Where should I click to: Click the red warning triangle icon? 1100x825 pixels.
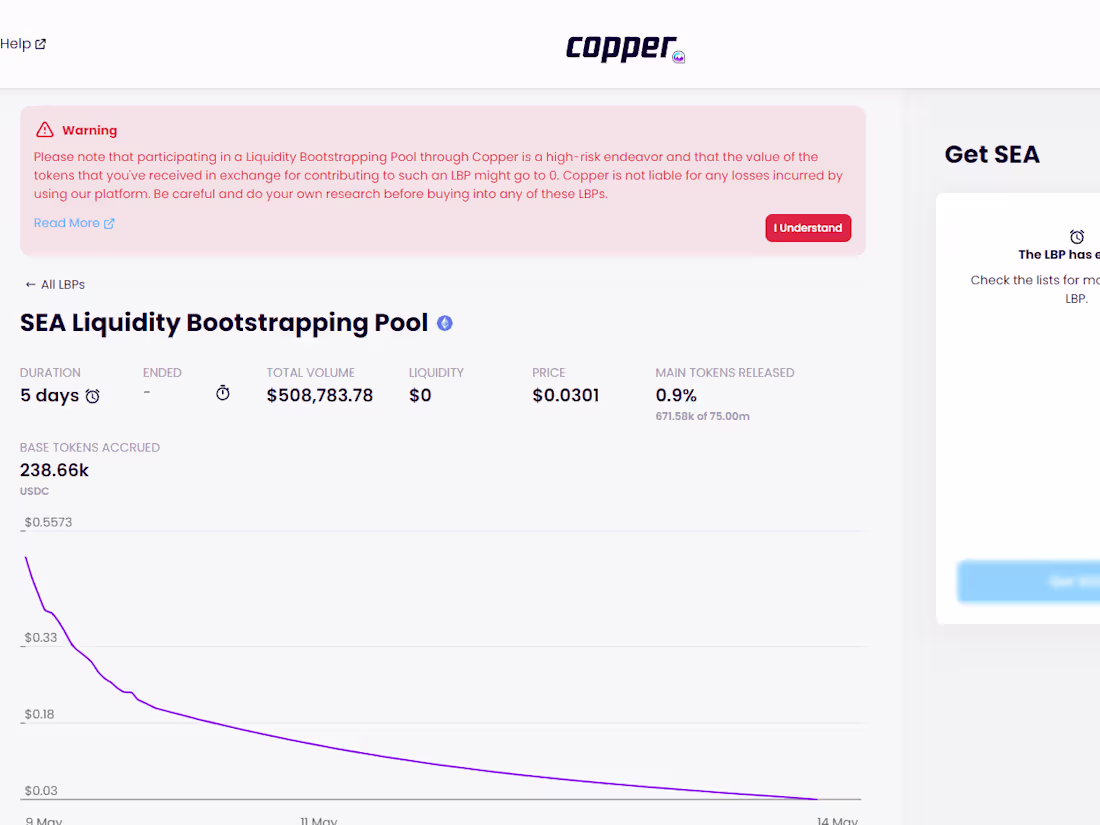click(x=44, y=129)
